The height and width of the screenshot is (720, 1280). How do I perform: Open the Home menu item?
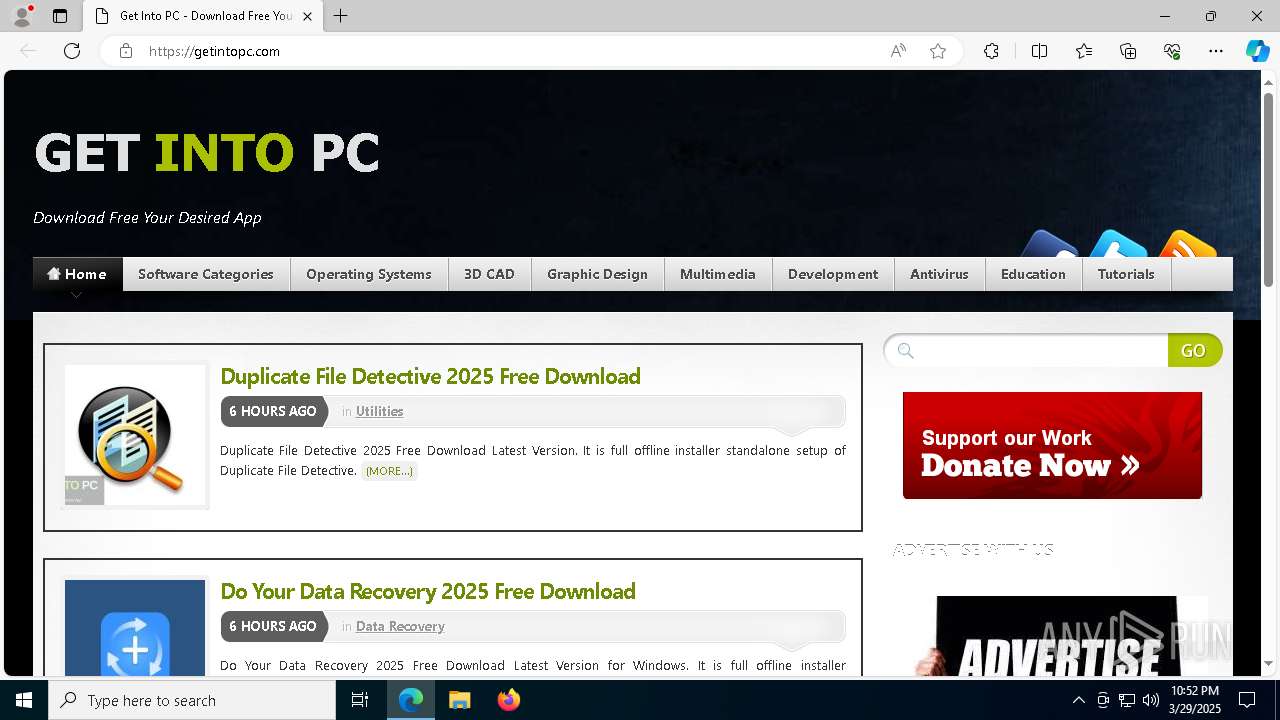click(77, 274)
